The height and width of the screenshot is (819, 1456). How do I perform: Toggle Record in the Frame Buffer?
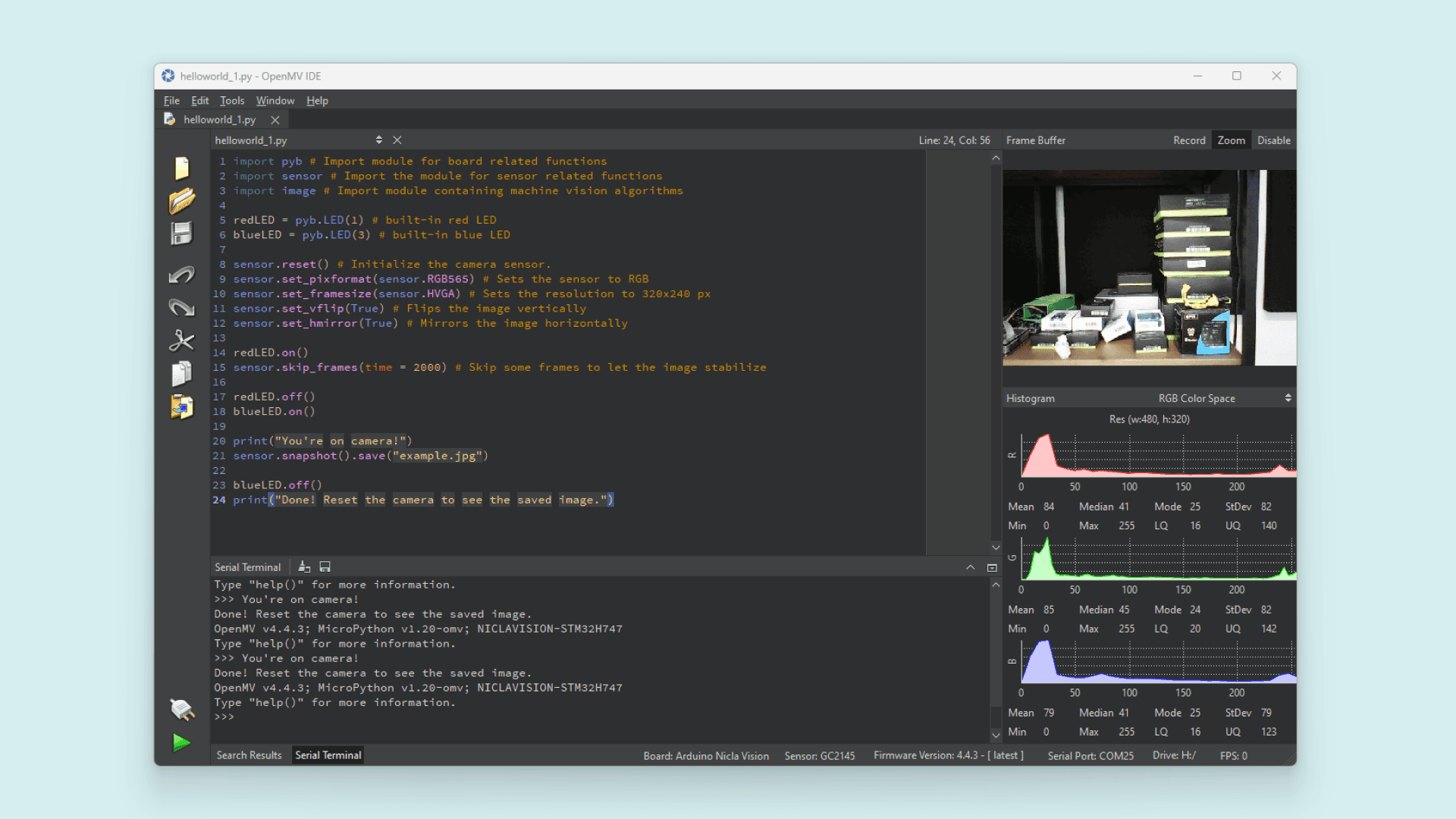(1188, 140)
